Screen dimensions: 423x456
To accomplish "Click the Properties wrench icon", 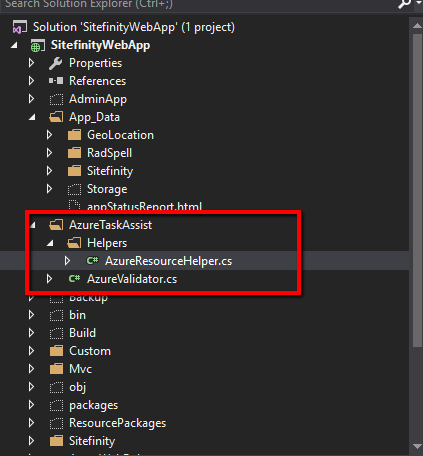I will [56, 63].
